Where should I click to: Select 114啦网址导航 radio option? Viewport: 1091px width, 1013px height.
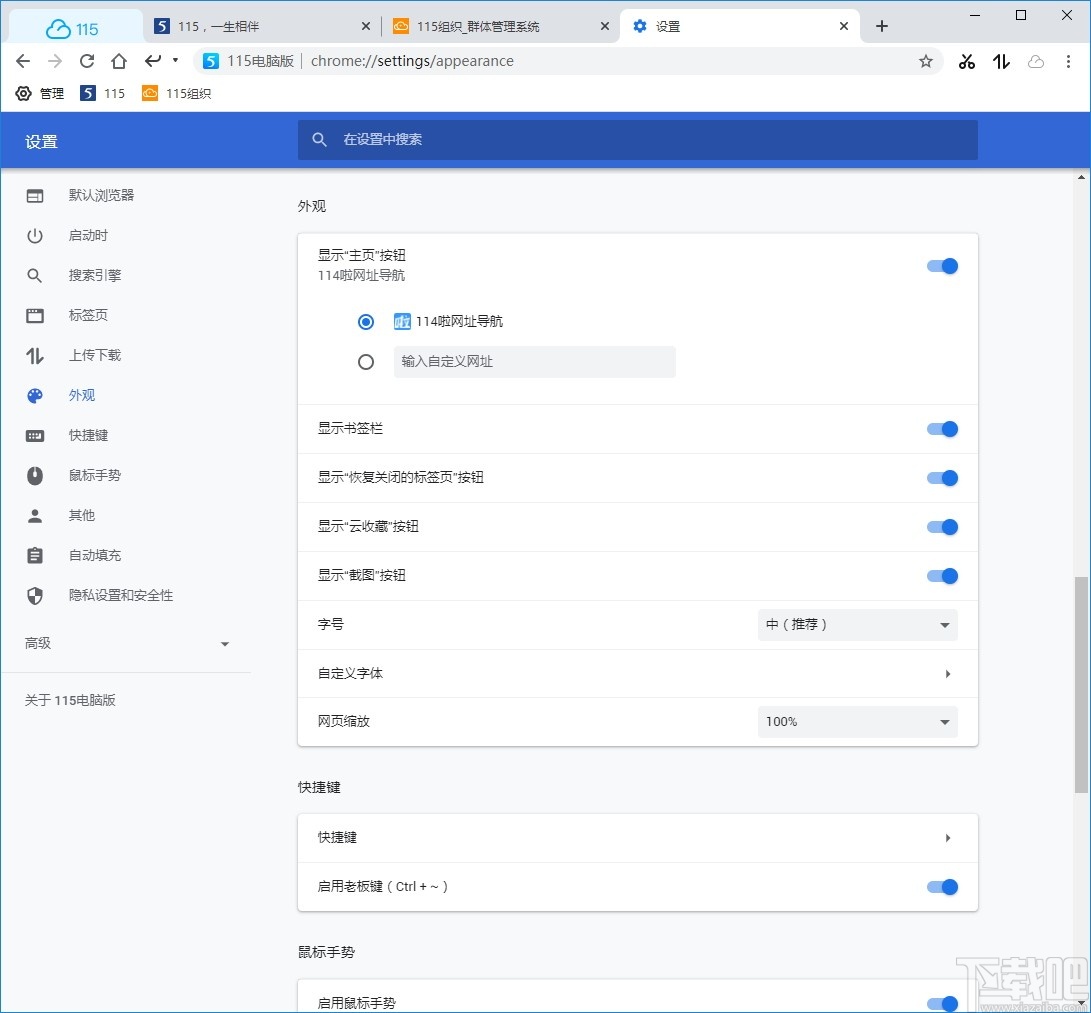[x=366, y=322]
